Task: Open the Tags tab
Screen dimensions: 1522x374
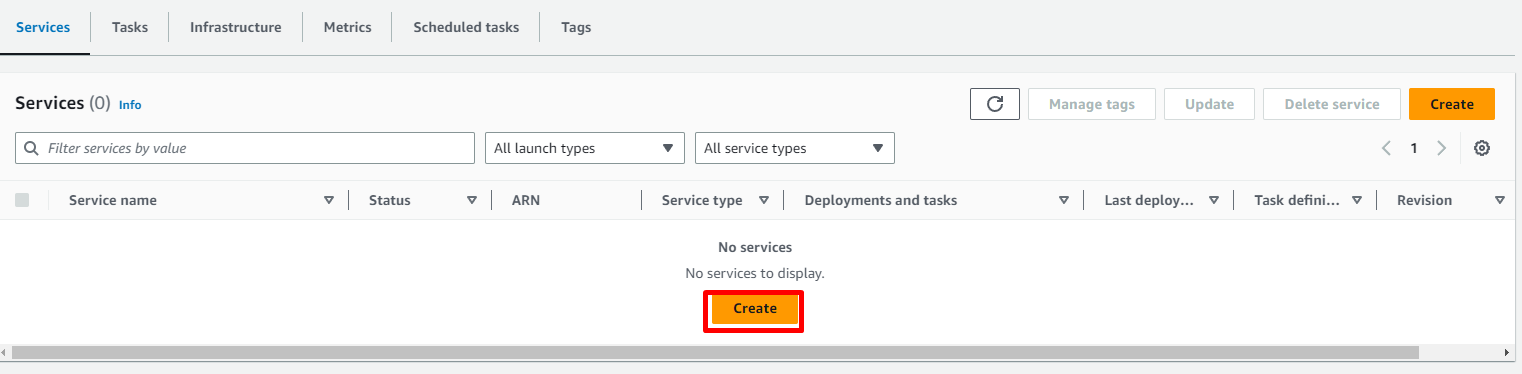Action: 576,27
